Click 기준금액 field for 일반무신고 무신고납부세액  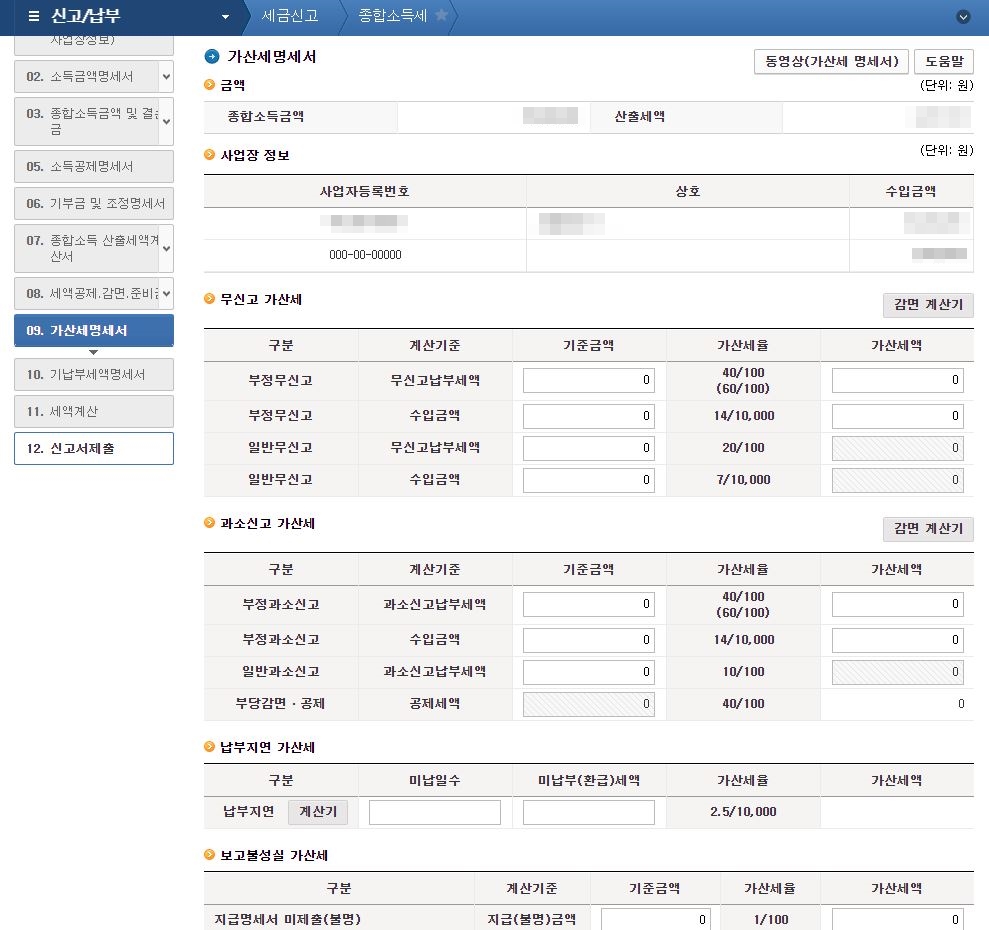[588, 448]
